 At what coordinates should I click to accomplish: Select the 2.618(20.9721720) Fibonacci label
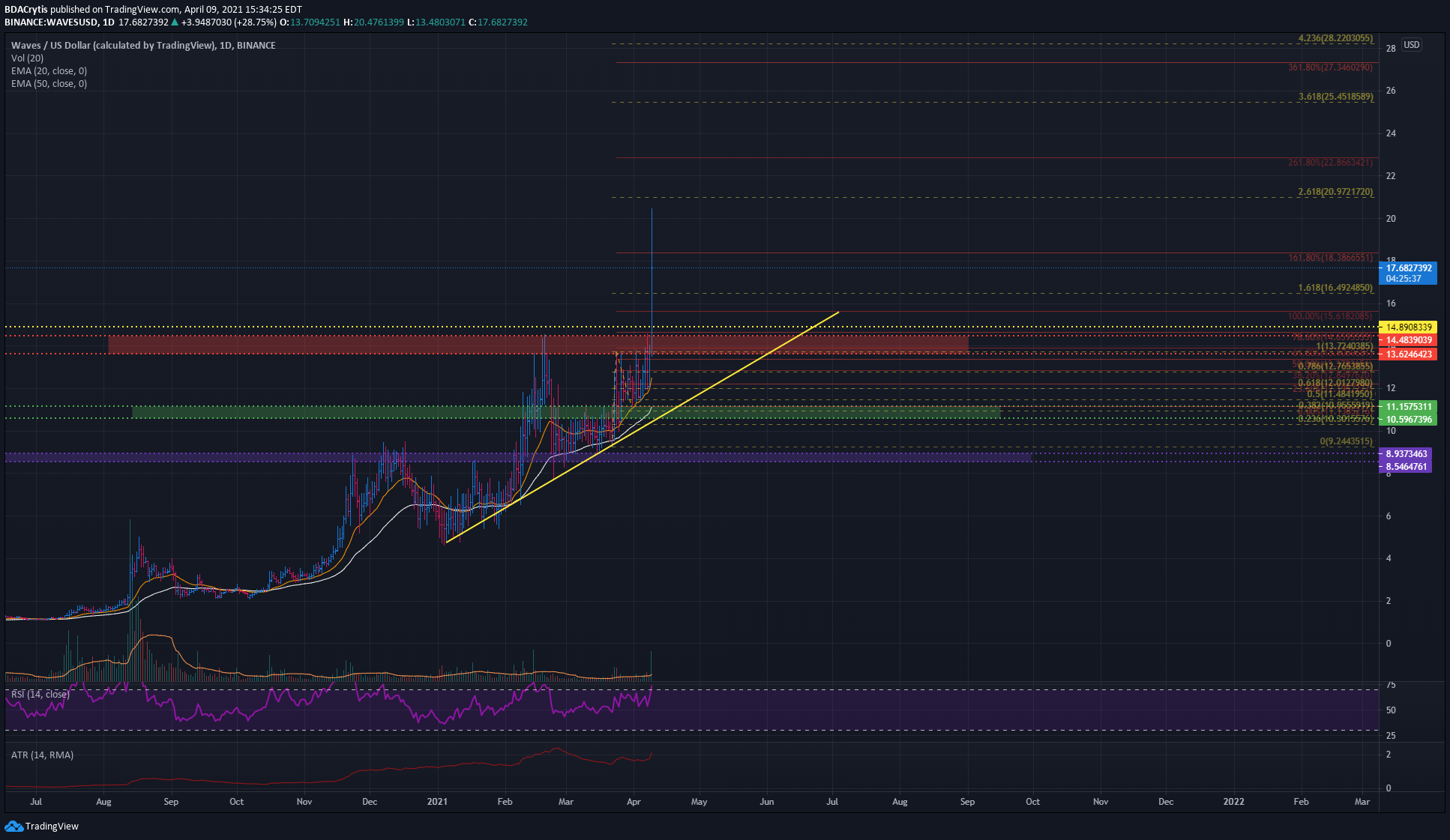coord(1335,192)
